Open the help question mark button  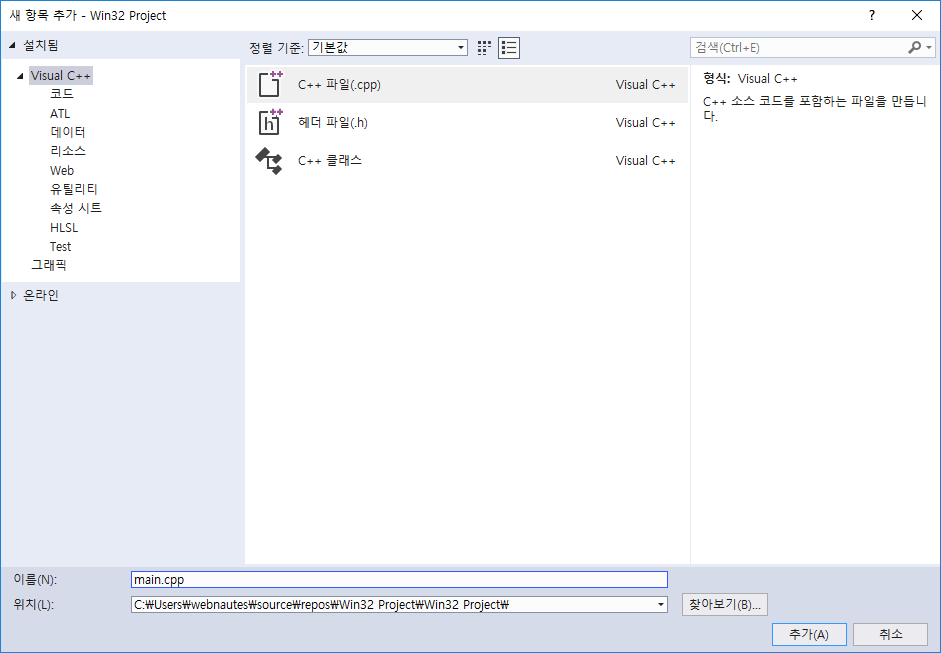point(872,16)
